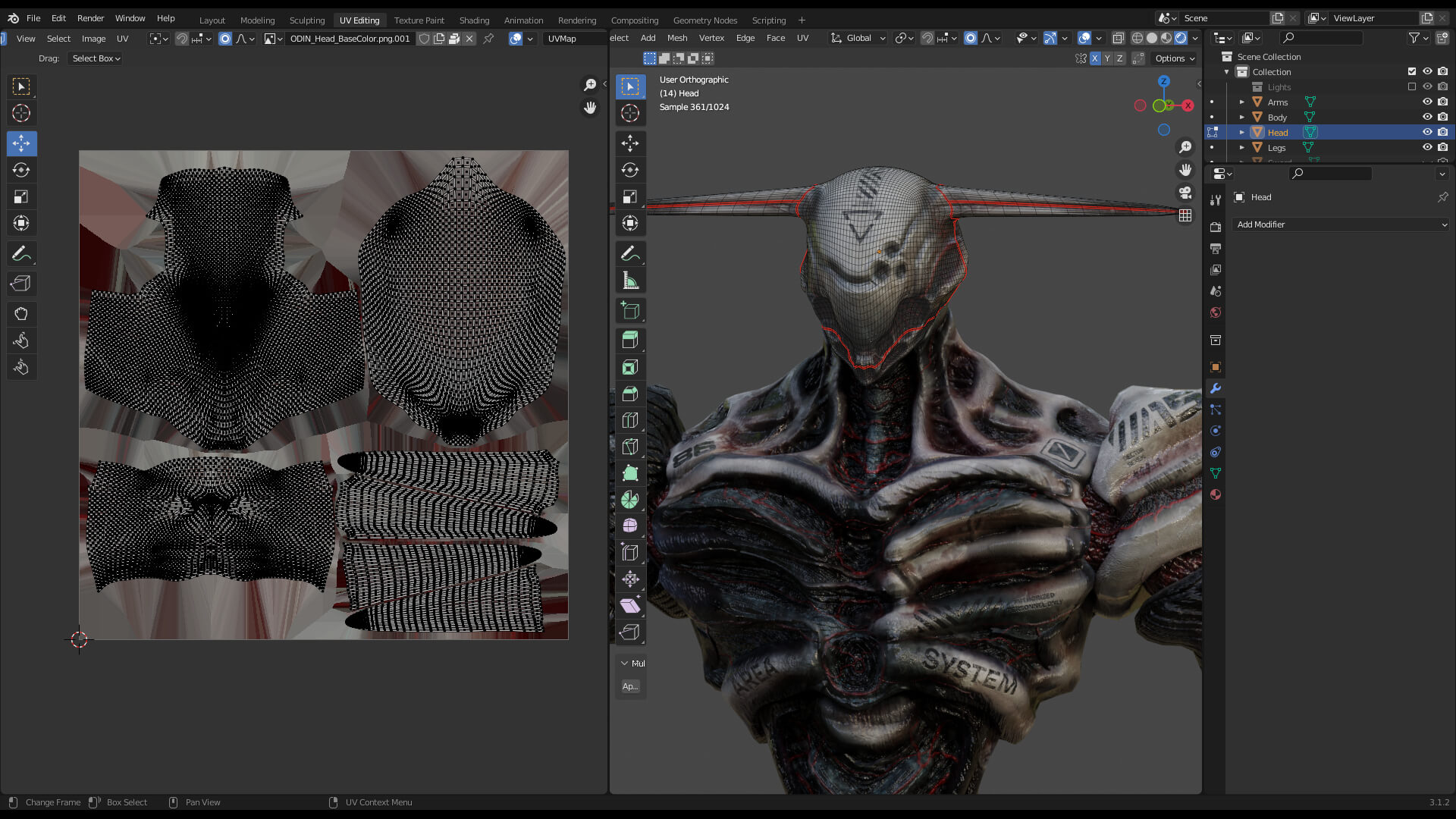The height and width of the screenshot is (819, 1456).
Task: Click the new image copy button
Action: pos(439,39)
